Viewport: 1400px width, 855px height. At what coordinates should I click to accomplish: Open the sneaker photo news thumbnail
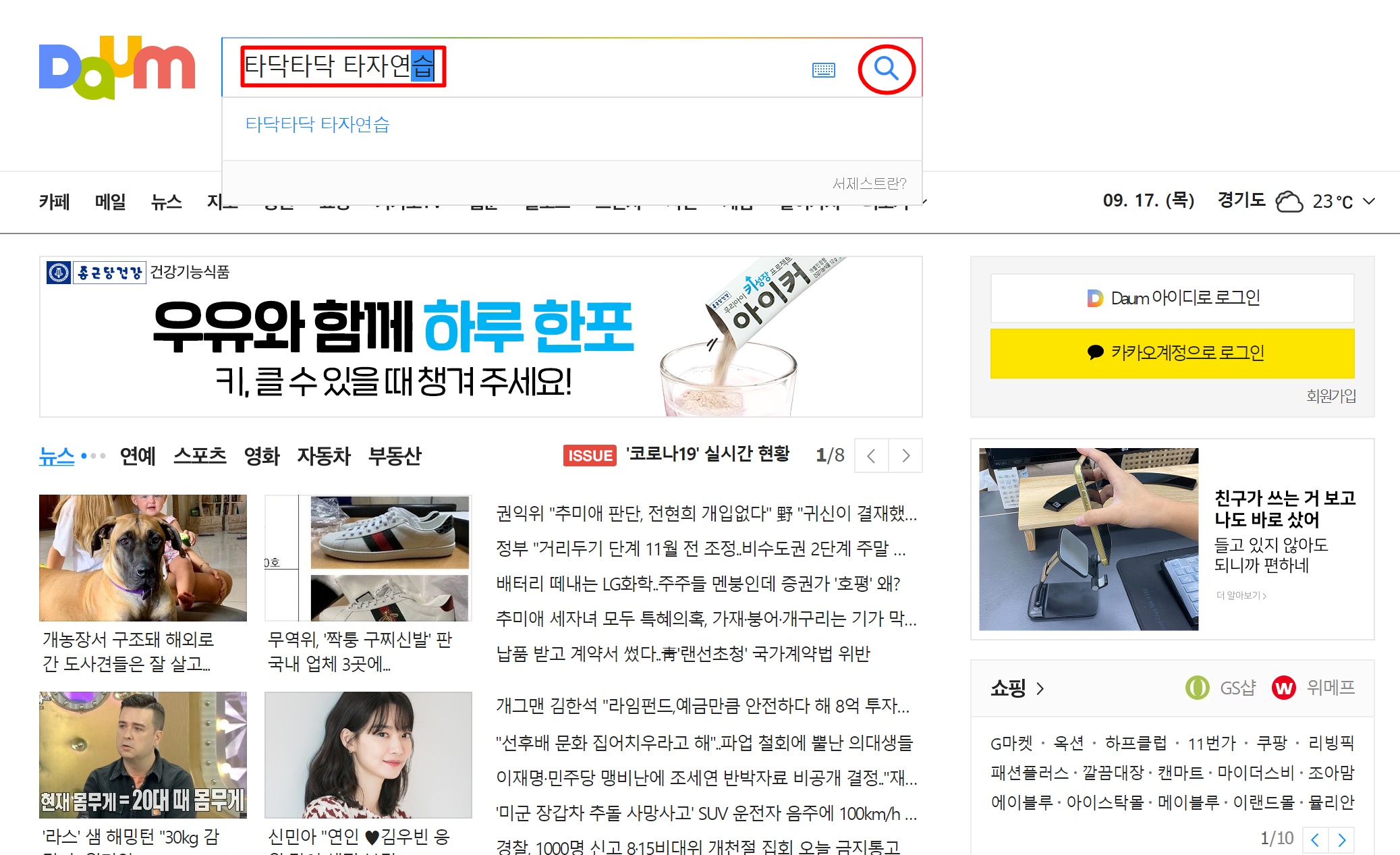click(x=368, y=557)
